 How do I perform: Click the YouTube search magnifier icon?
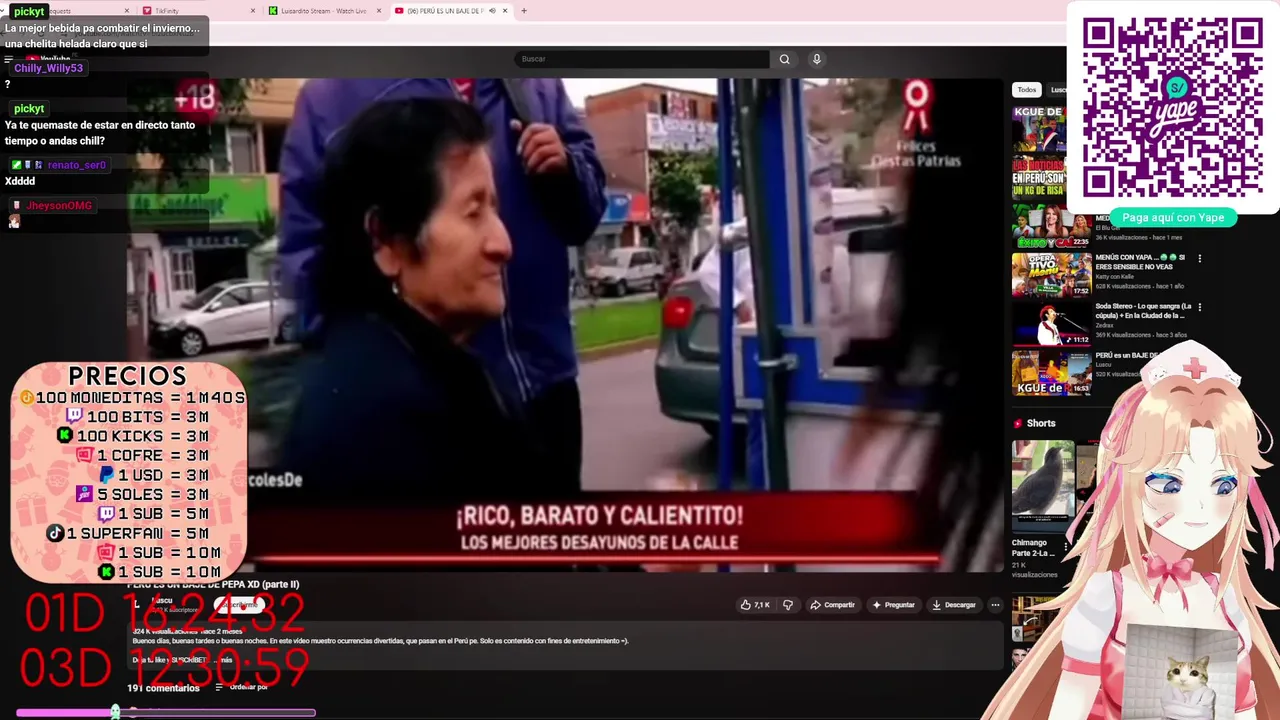point(784,59)
